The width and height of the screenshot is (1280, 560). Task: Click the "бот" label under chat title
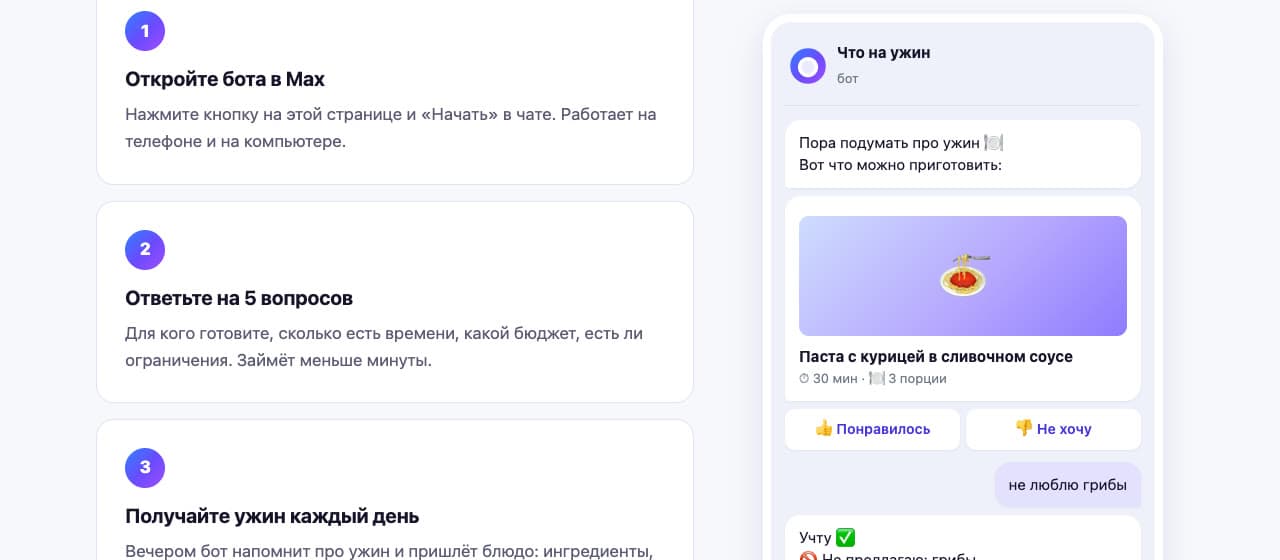(848, 78)
